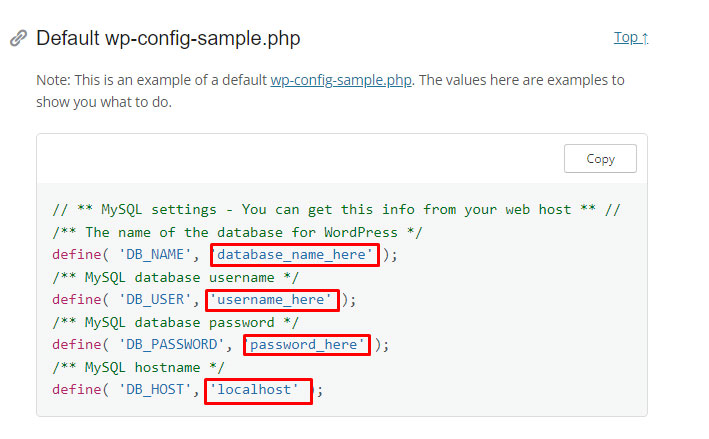
Task: Click the 'DB_NAME' constant in code
Action: tap(154, 255)
